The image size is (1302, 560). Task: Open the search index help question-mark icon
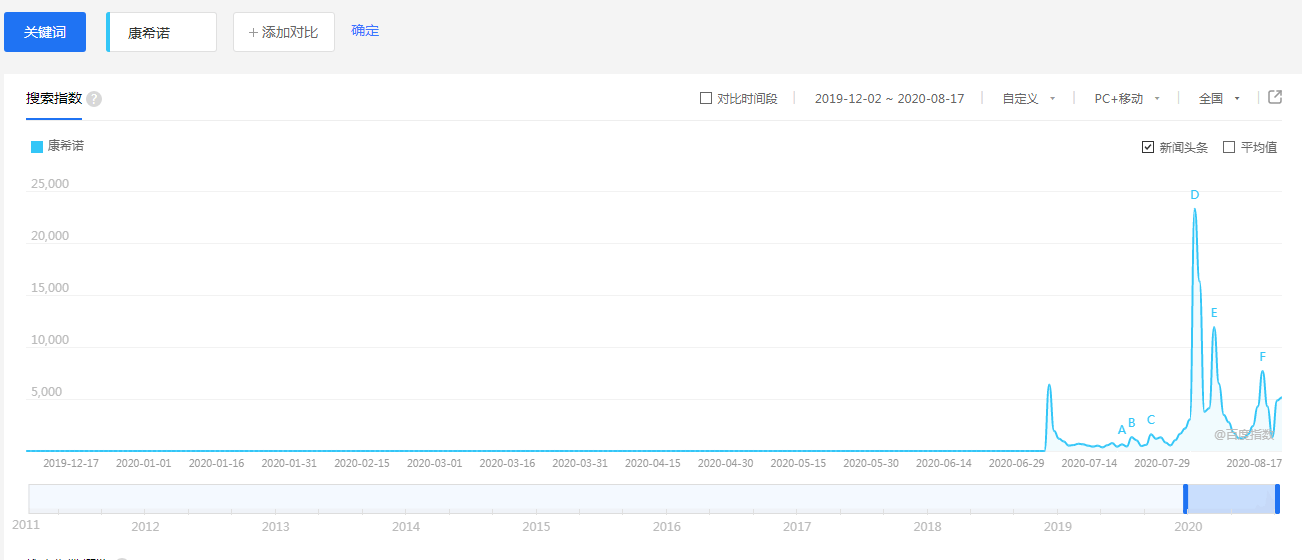click(x=94, y=99)
